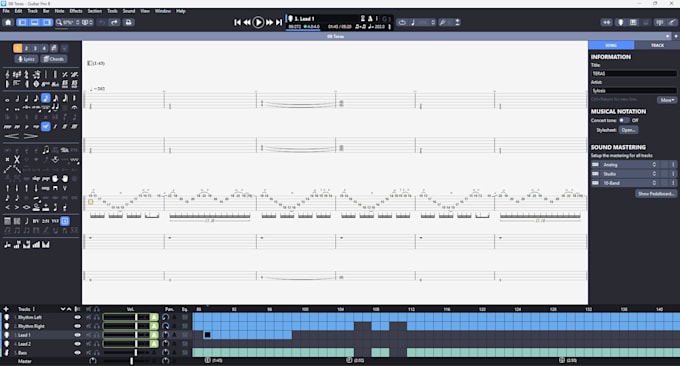
Task: Click the Lead 1 track instrument icon
Action: coord(7,335)
